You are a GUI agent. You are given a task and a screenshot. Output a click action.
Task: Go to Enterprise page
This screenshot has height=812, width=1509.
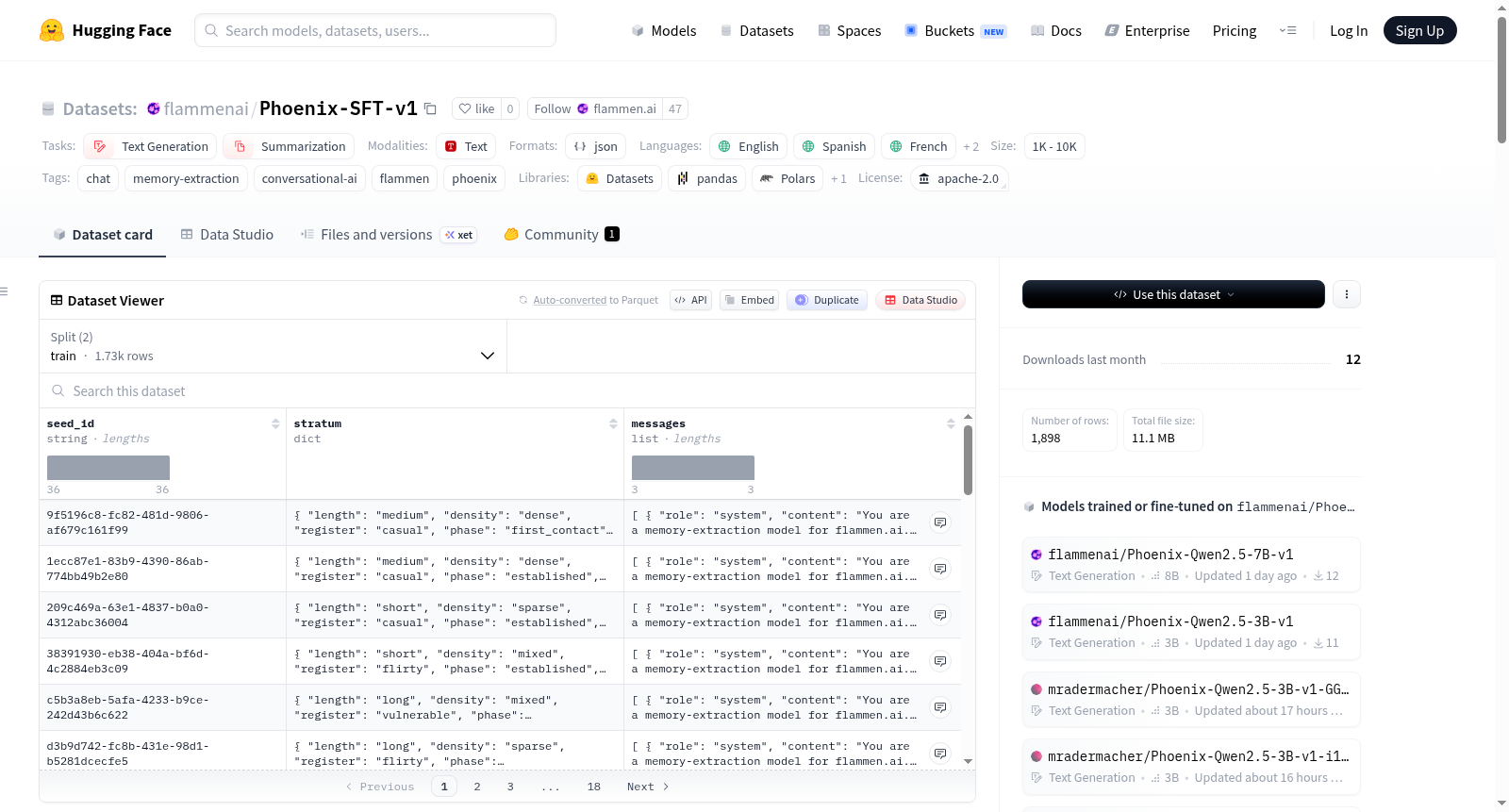coord(1148,30)
